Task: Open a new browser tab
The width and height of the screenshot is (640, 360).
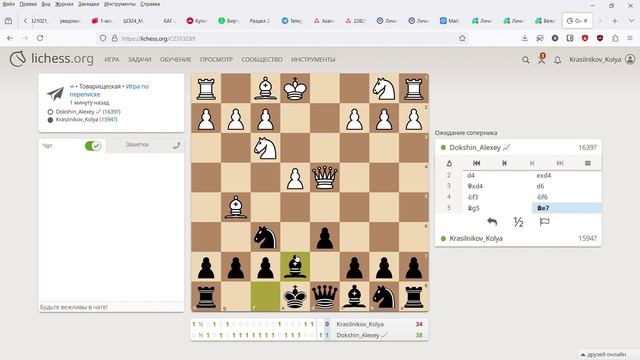Action: pos(615,20)
